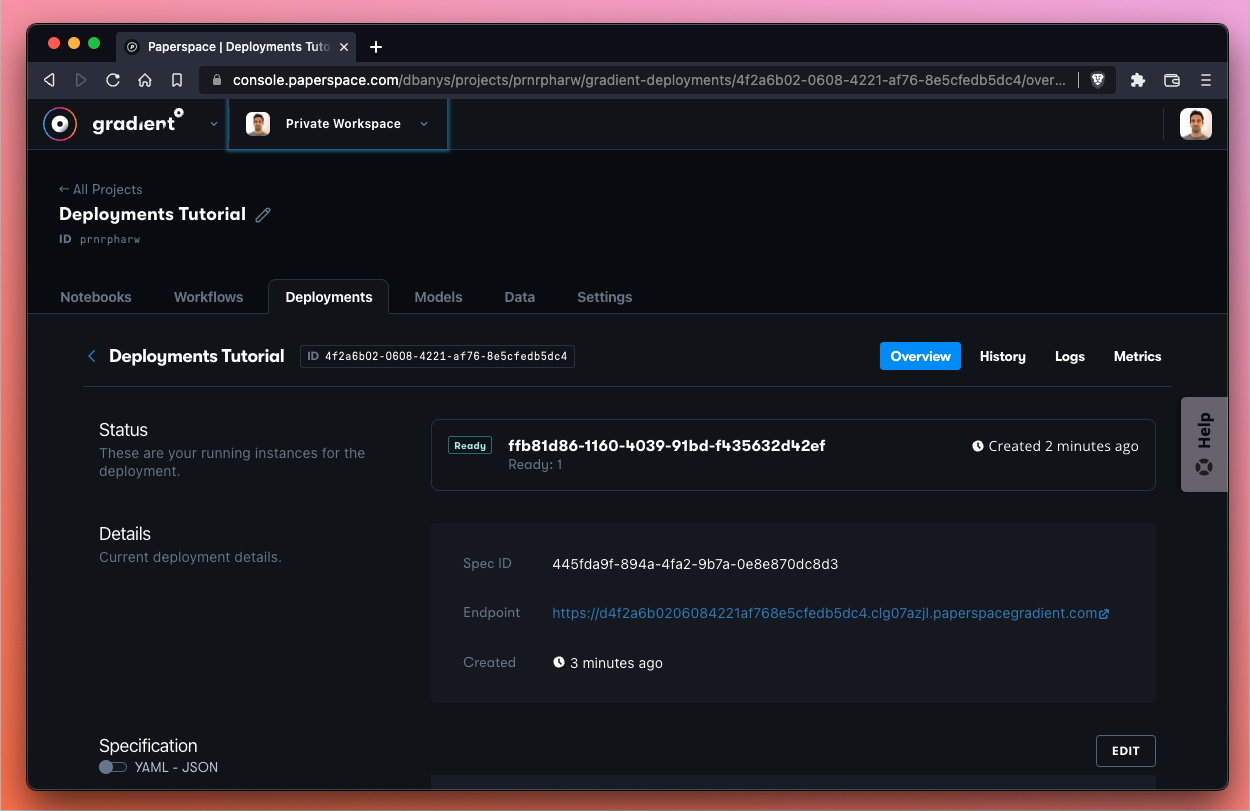1250x811 pixels.
Task: Open the Models tab
Action: (x=438, y=297)
